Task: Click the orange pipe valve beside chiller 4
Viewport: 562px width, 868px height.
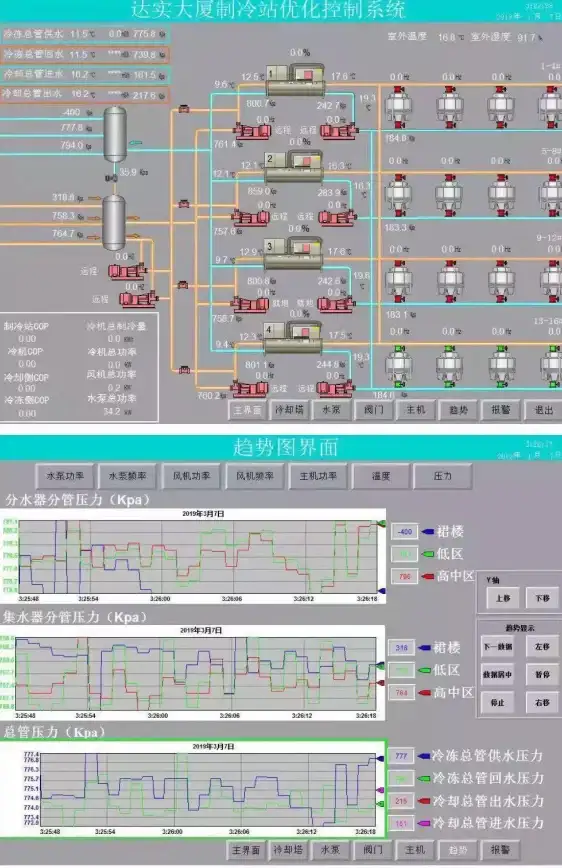Action: pos(184,369)
